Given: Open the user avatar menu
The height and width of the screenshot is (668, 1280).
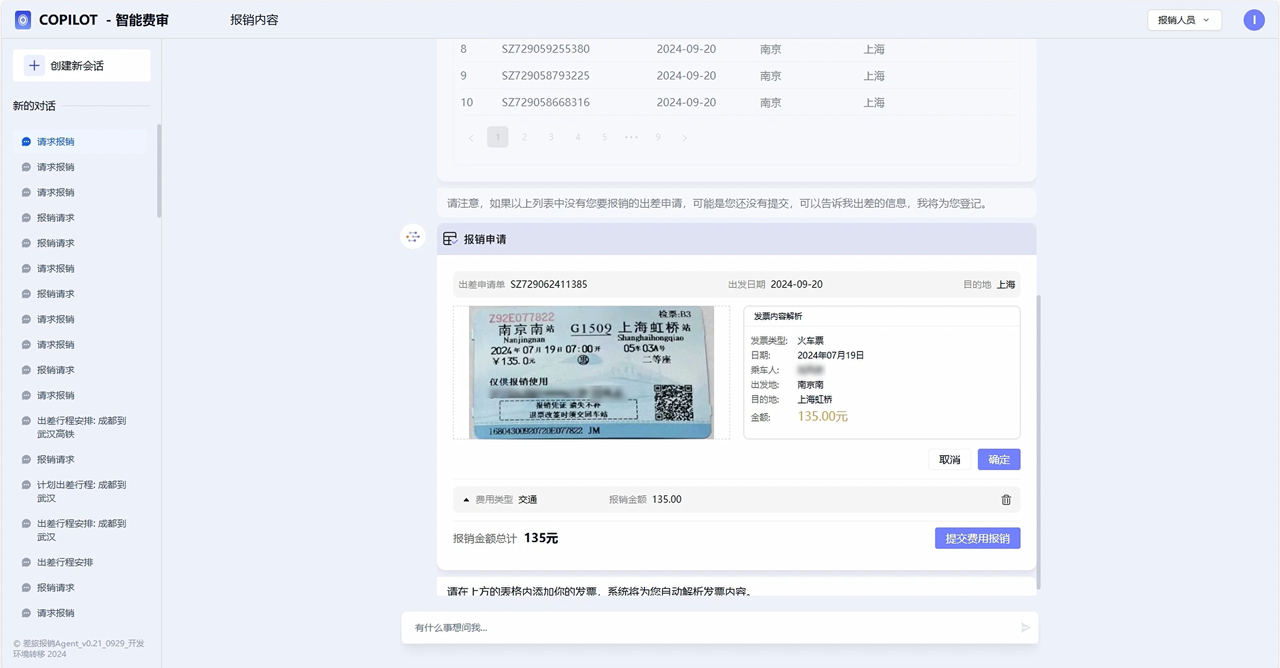Looking at the screenshot, I should point(1254,20).
